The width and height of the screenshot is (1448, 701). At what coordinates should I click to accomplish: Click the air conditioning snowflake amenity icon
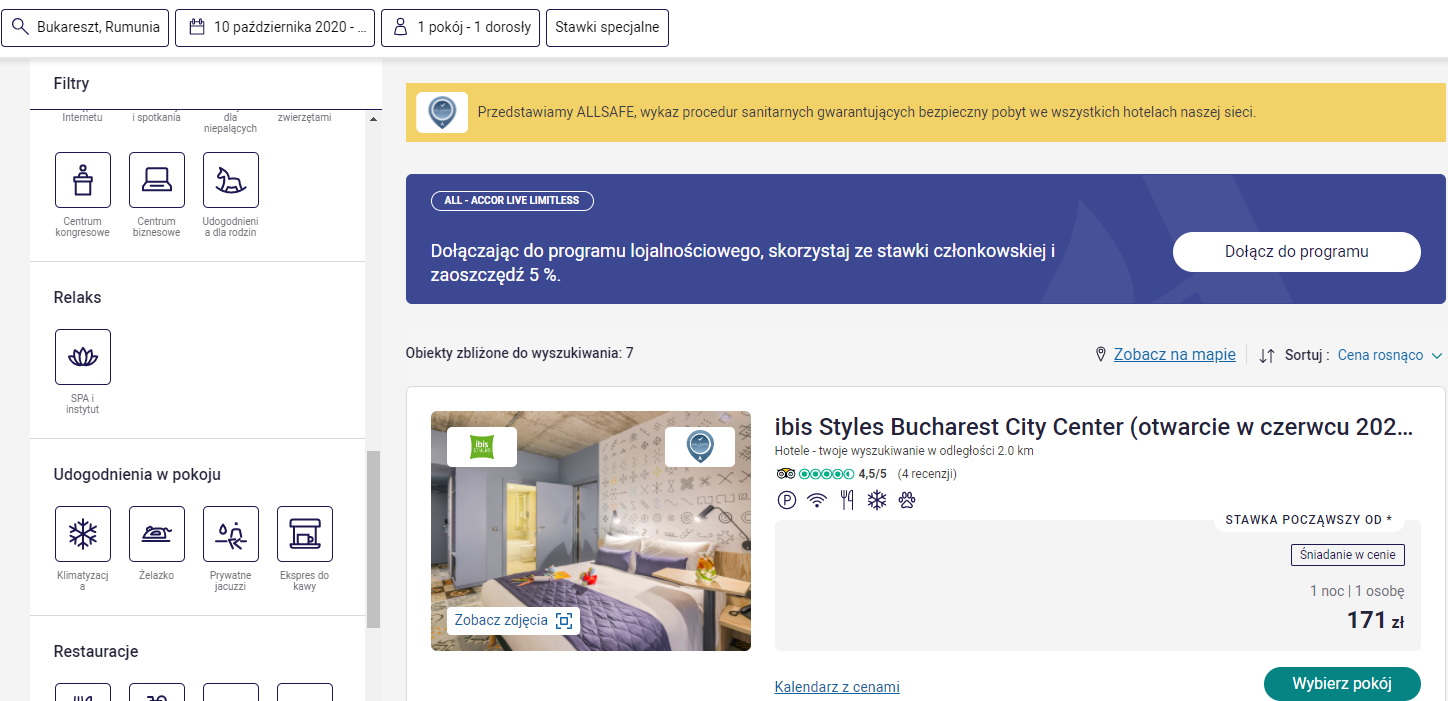(x=877, y=500)
